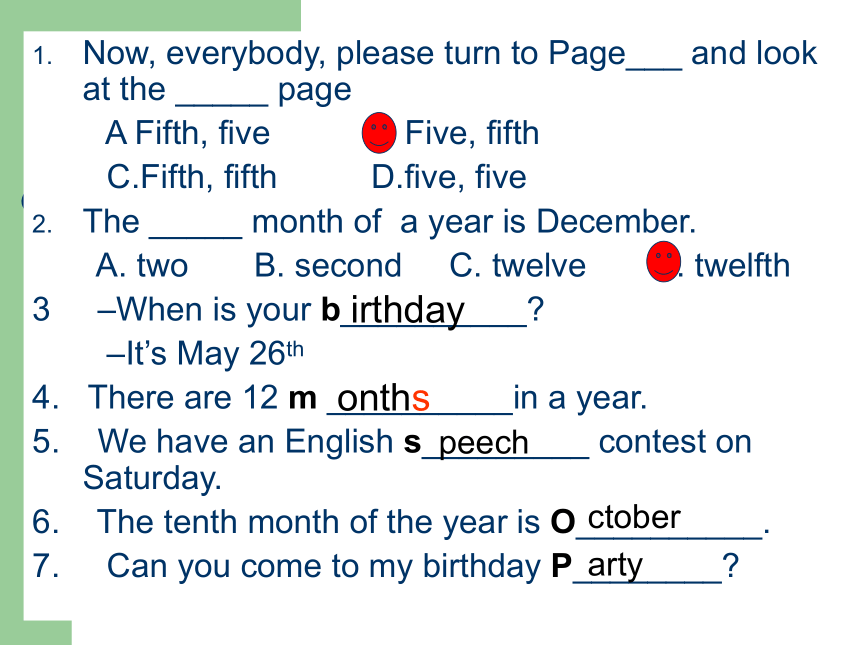The image size is (860, 645).
Task: Click the blank filled with arty
Action: (x=647, y=566)
